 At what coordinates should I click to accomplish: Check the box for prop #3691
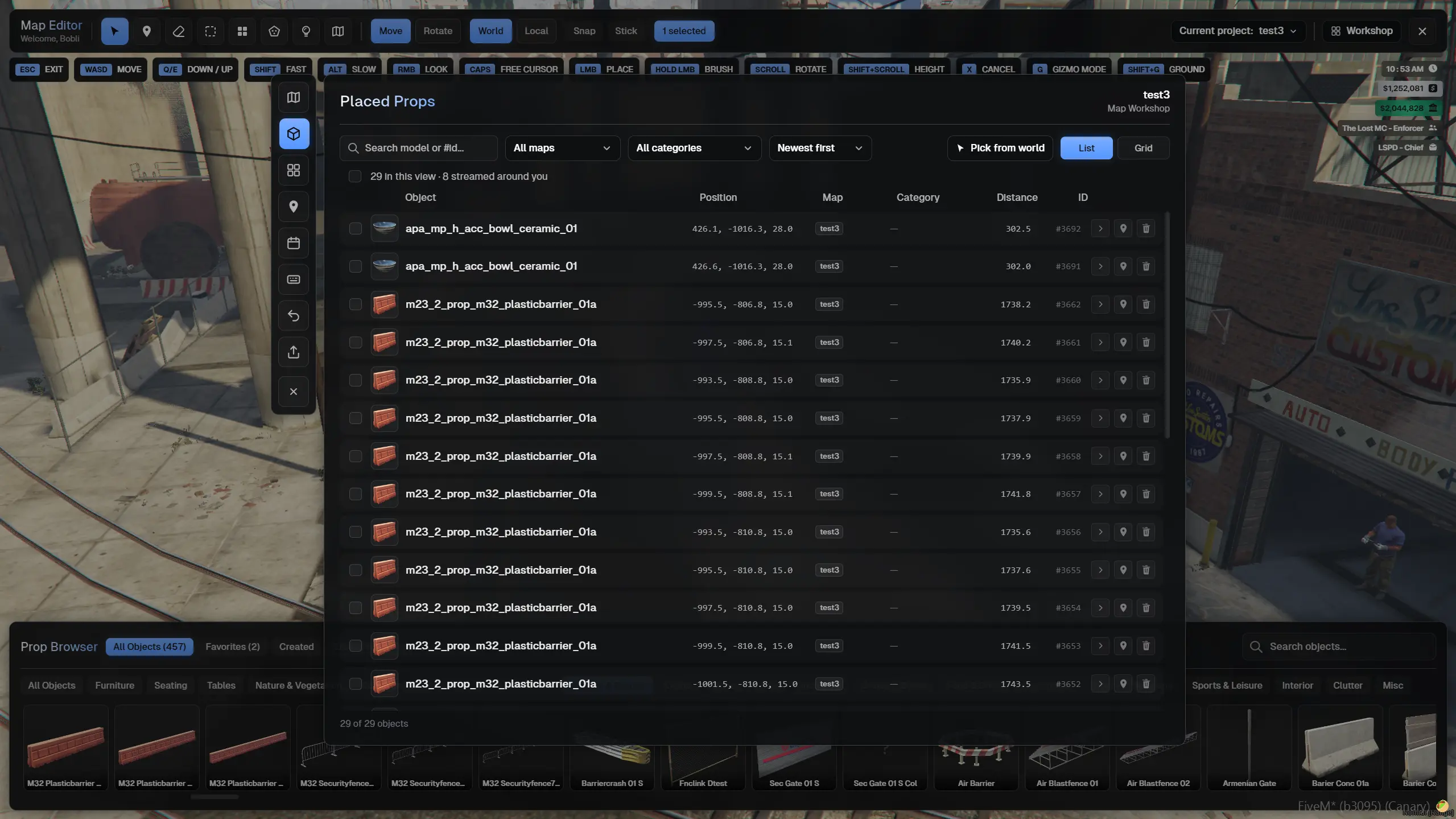[x=355, y=266]
